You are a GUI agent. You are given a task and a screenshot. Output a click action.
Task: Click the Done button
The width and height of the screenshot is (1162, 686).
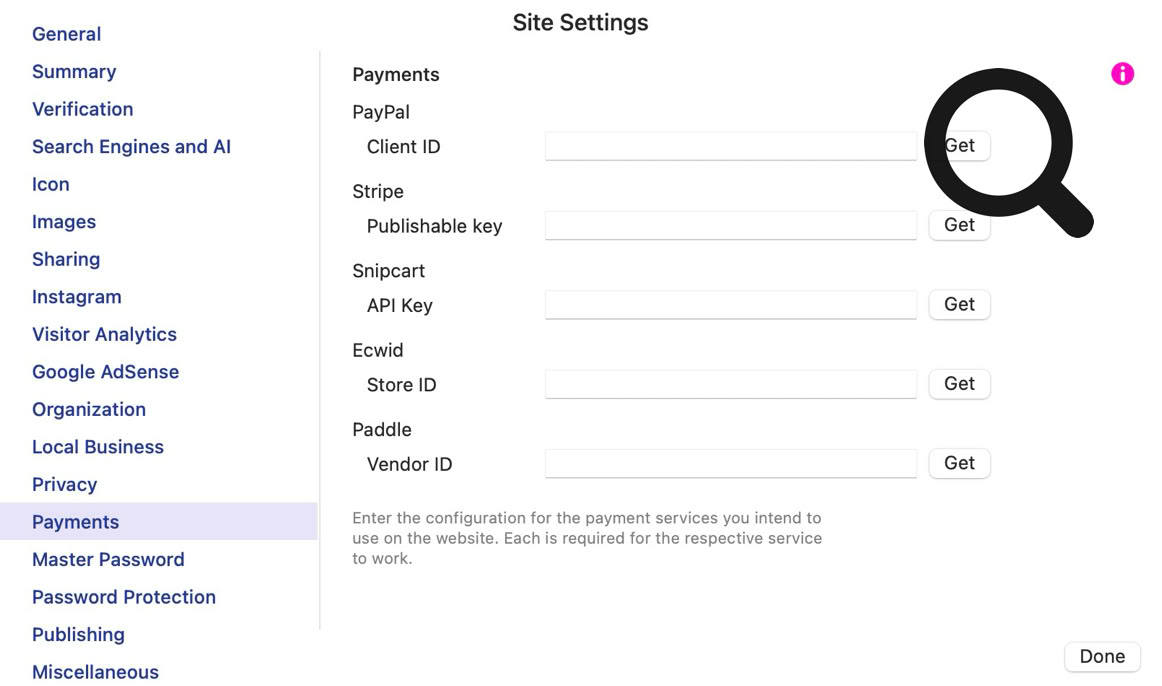(1102, 656)
